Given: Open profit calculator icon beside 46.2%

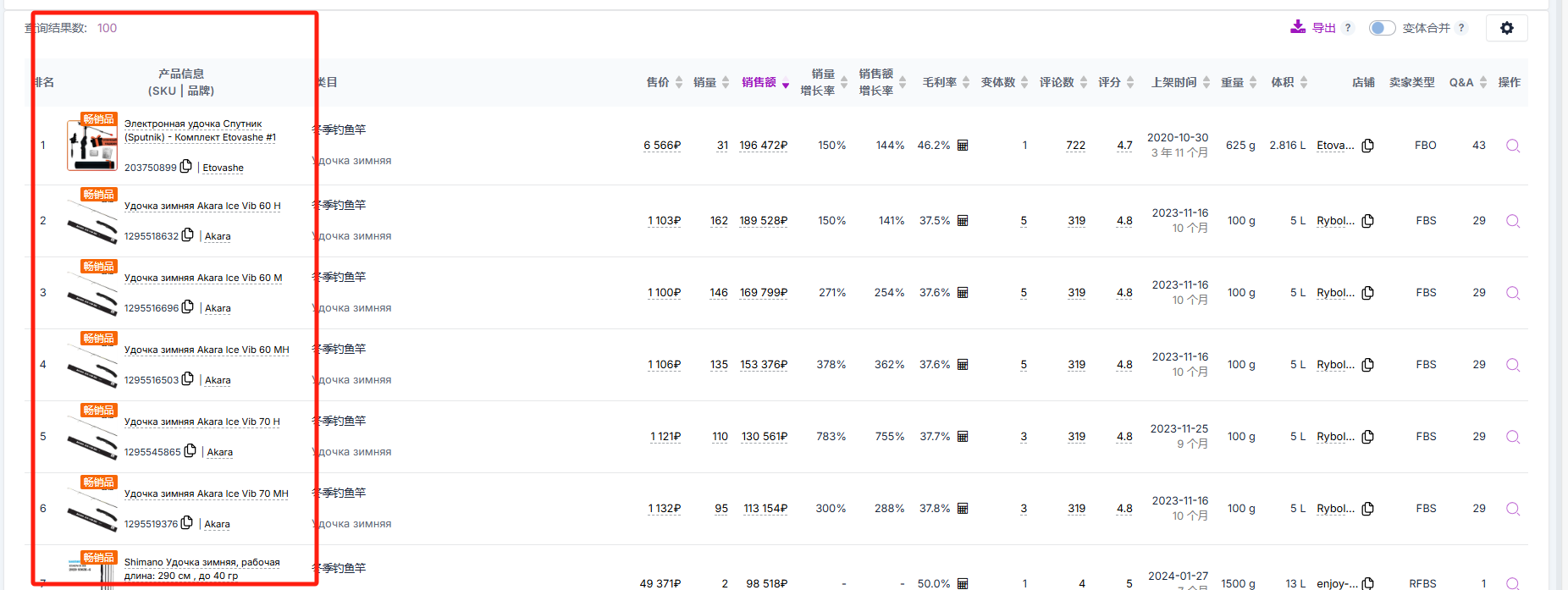Looking at the screenshot, I should click(x=963, y=146).
